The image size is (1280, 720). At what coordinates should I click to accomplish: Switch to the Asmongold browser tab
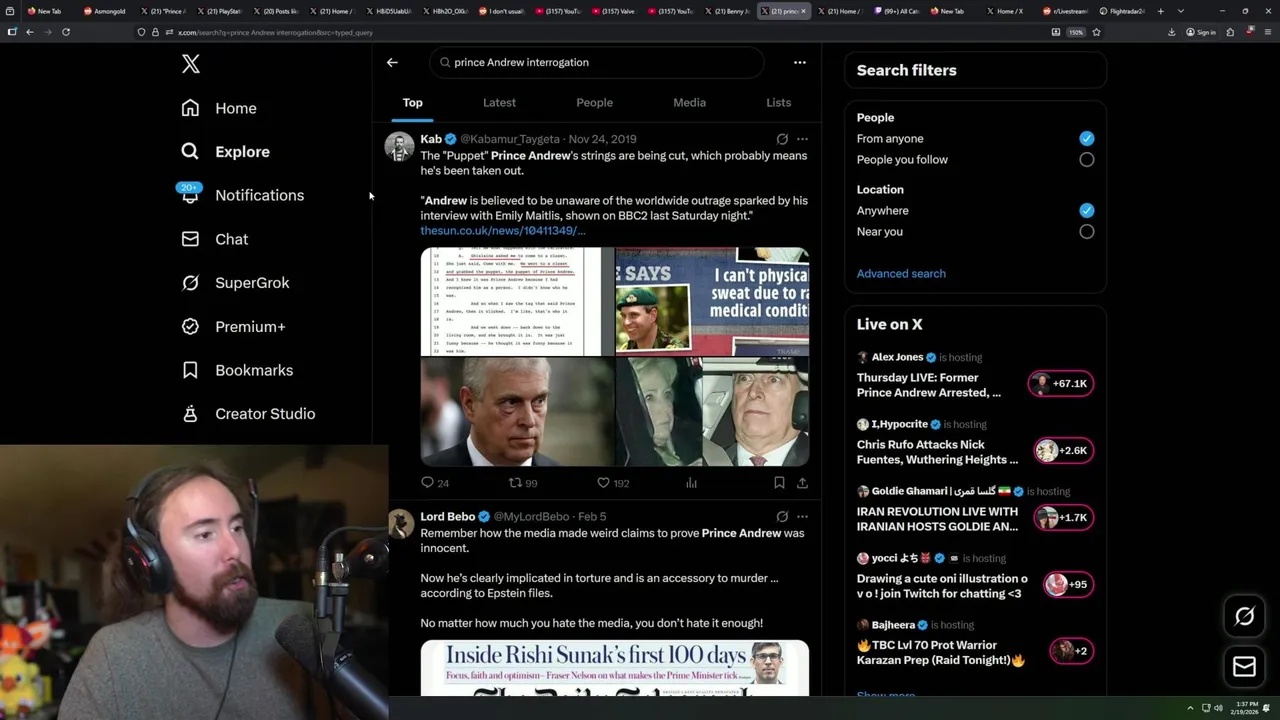[106, 11]
